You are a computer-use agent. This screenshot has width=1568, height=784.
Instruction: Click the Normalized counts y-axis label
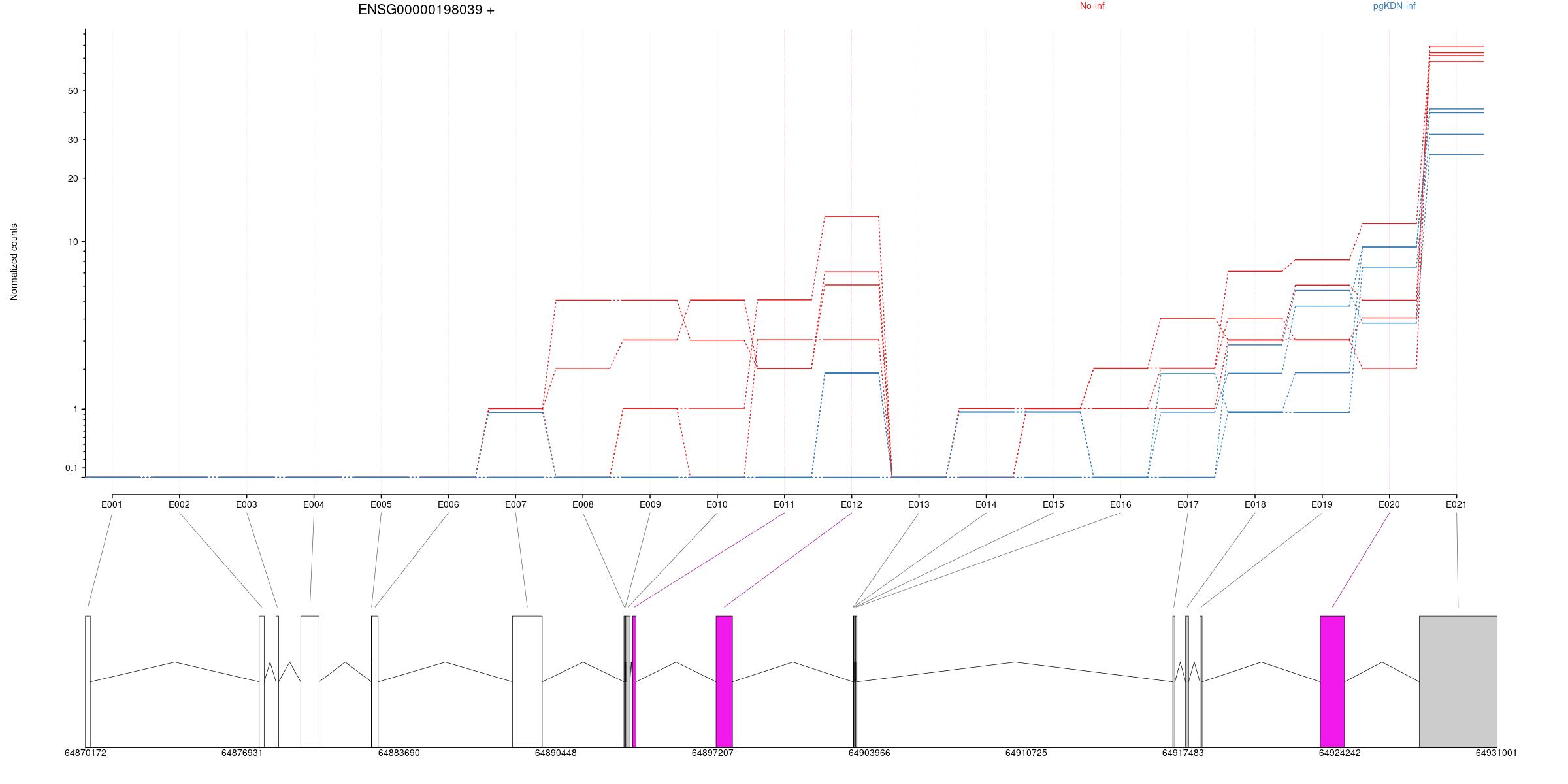click(x=14, y=262)
